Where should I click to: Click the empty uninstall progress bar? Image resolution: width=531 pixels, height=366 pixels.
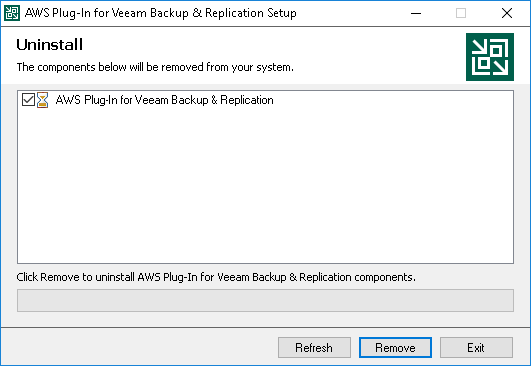(266, 300)
